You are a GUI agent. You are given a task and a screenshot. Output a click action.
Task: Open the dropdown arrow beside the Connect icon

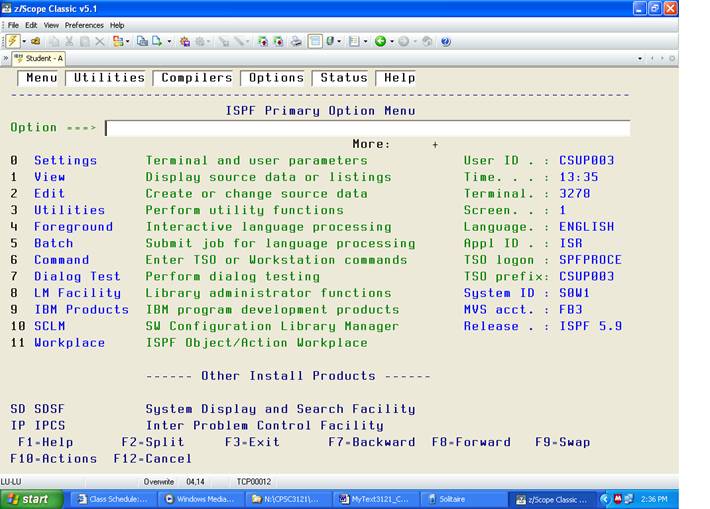point(24,42)
